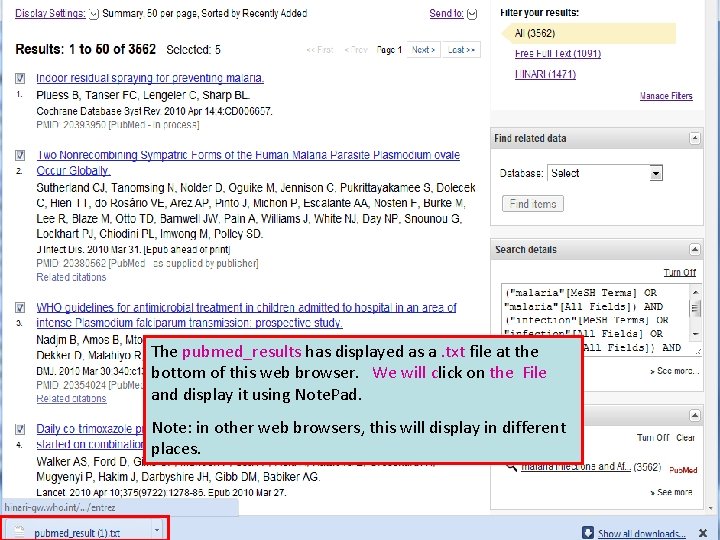Open Indoor residual spraying for preventing malaria
Screen dimensions: 720x540
(x=150, y=78)
